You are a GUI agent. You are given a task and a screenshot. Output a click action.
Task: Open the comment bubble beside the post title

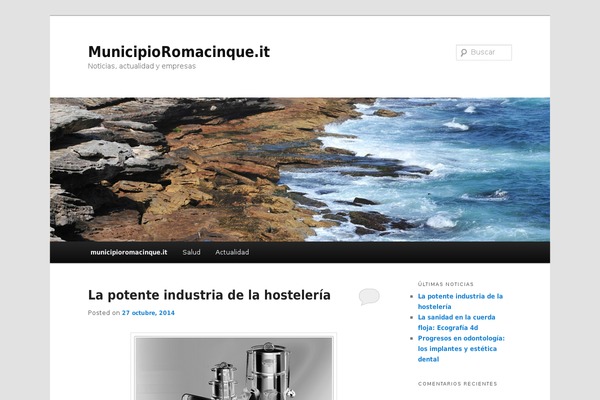point(369,297)
